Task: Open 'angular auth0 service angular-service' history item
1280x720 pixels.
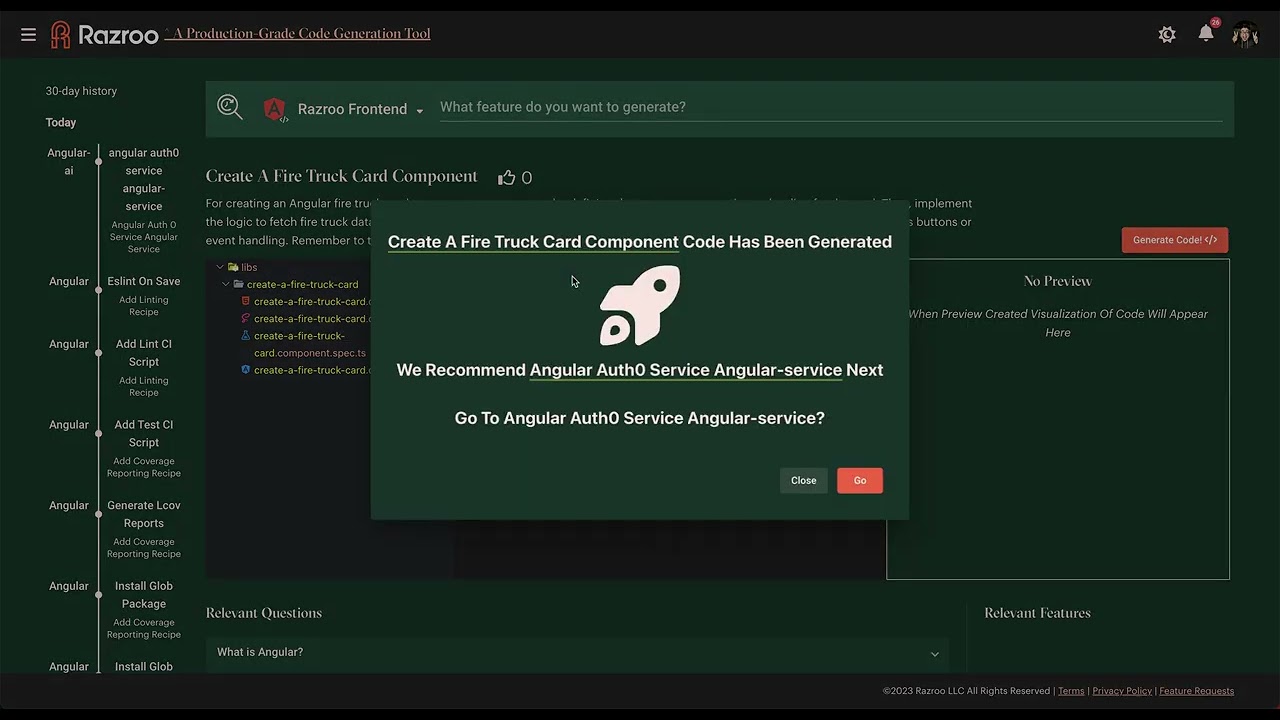Action: coord(144,179)
